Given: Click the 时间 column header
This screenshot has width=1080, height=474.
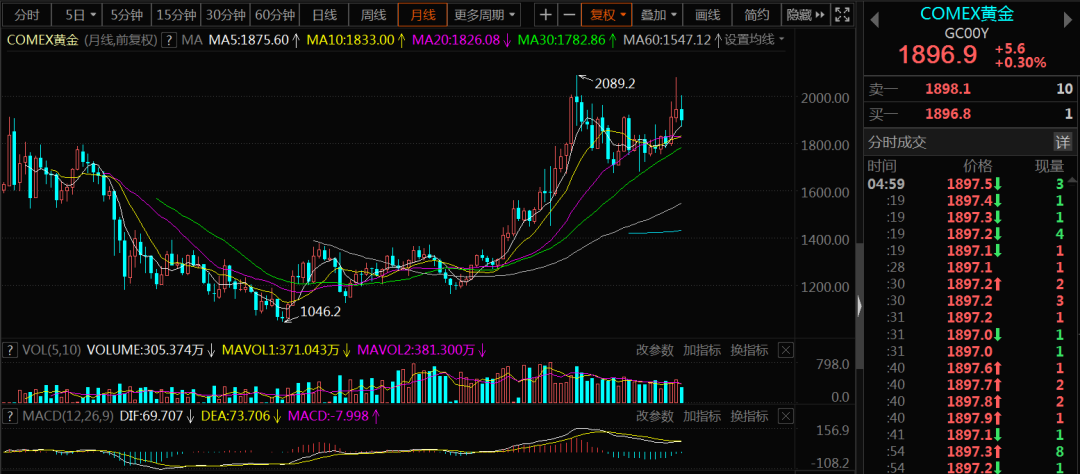Looking at the screenshot, I should tap(882, 166).
